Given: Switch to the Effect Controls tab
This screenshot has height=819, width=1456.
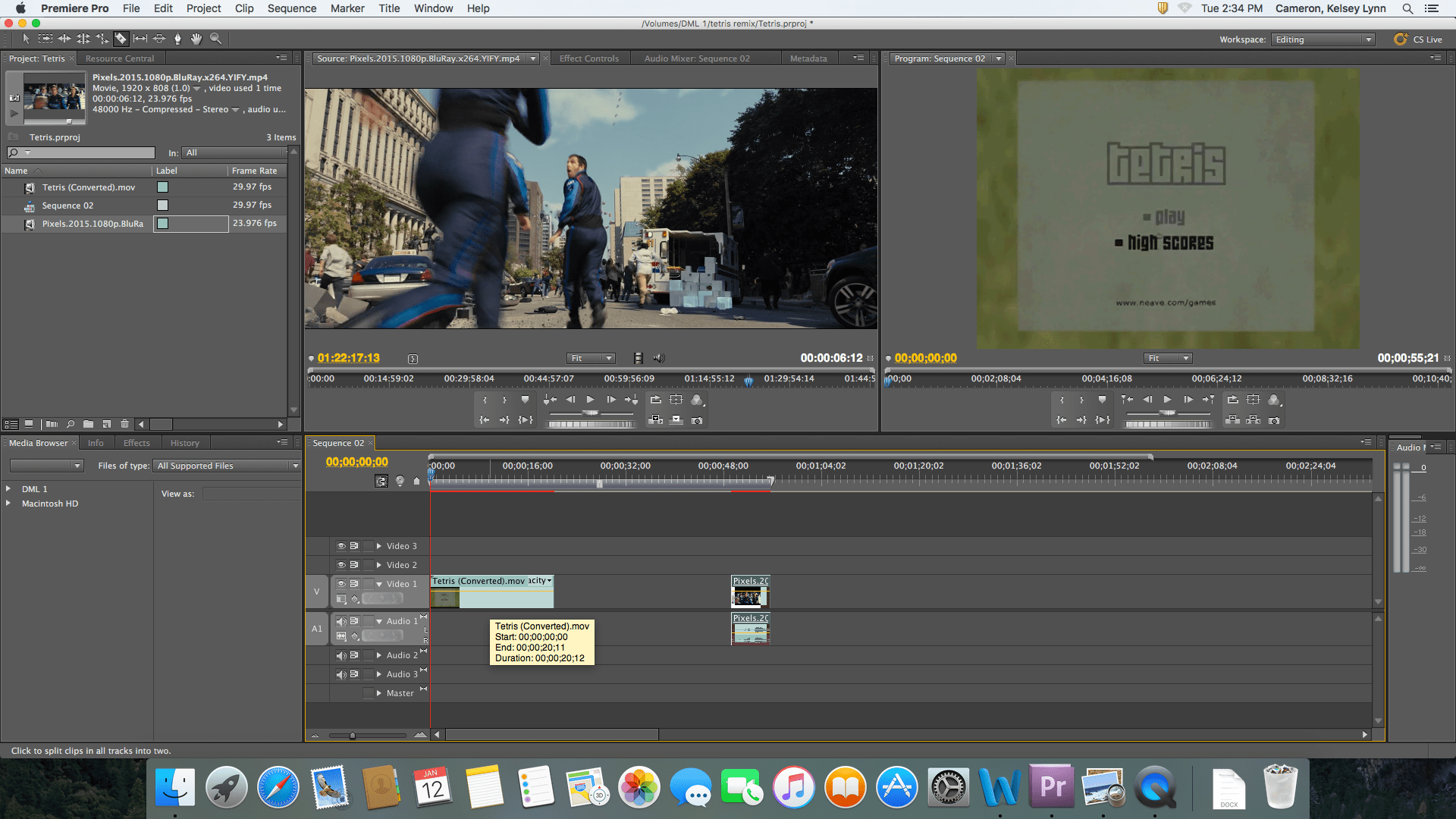Looking at the screenshot, I should [588, 58].
